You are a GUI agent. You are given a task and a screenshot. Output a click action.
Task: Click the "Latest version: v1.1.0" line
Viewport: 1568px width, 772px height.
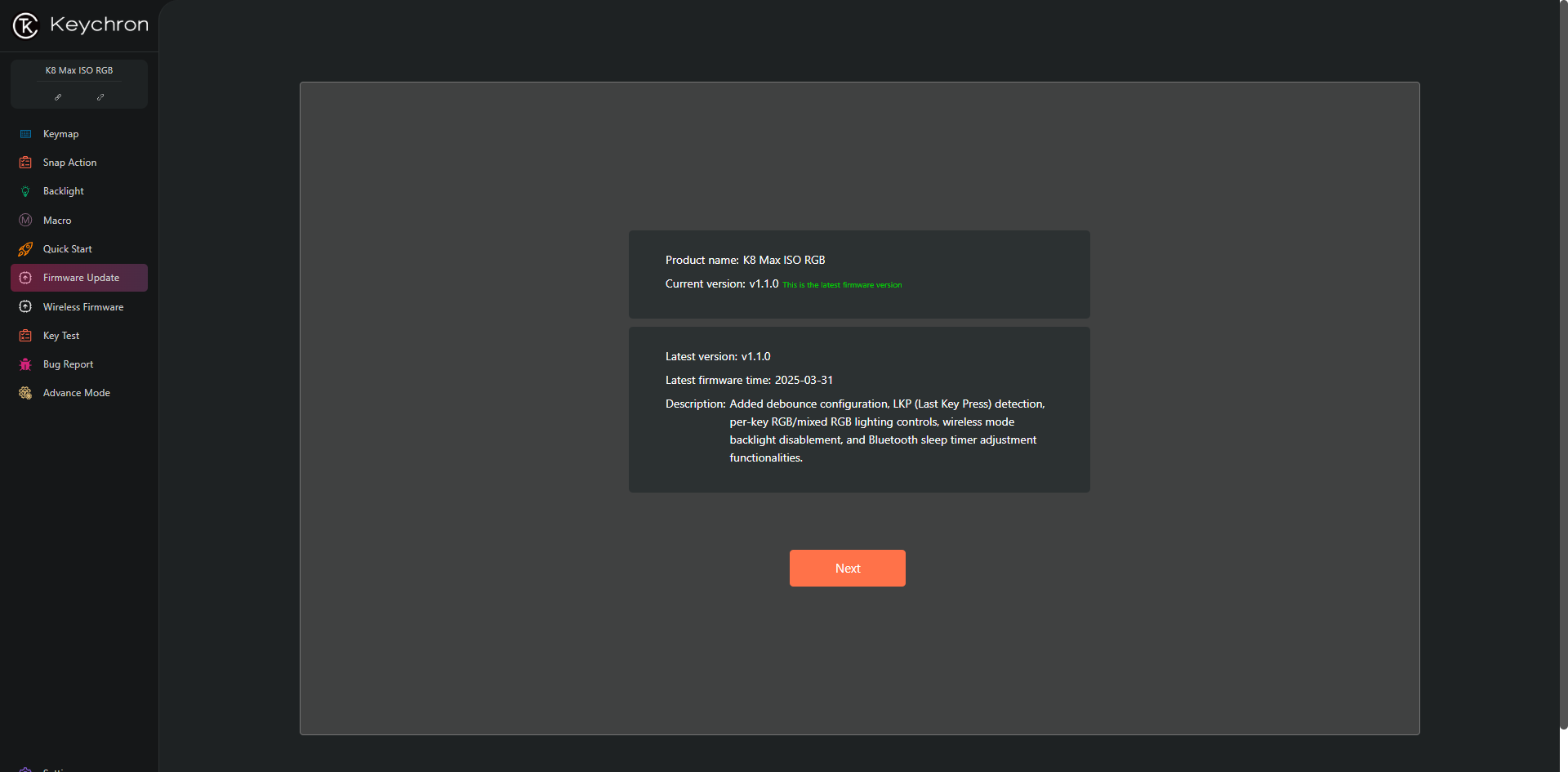718,356
